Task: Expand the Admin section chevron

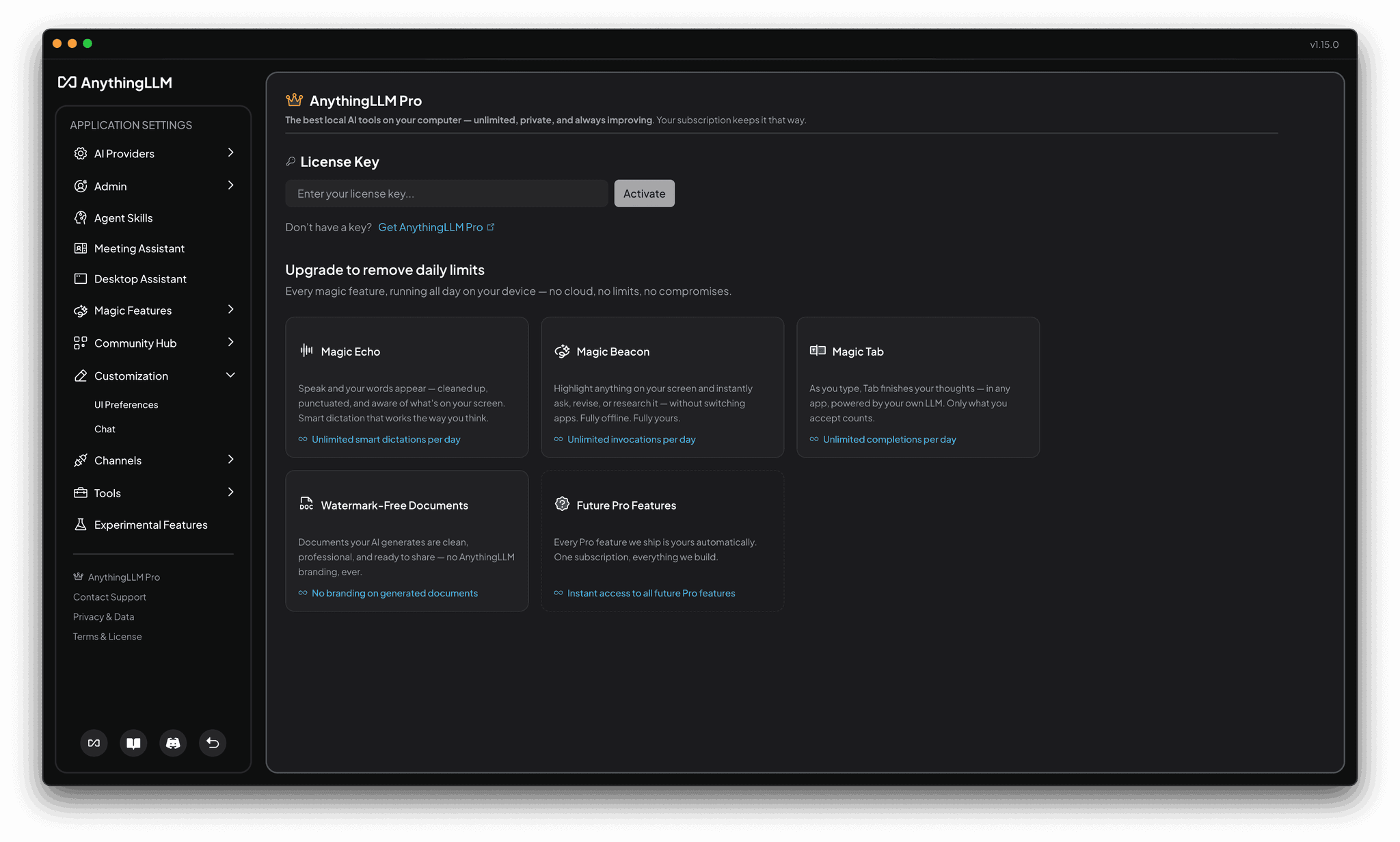Action: coord(231,185)
